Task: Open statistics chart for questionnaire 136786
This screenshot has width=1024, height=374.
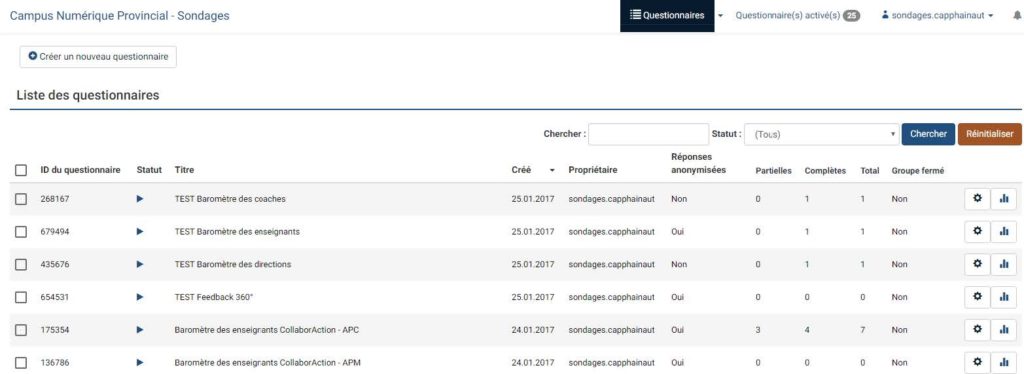Action: pyautogui.click(x=1004, y=362)
